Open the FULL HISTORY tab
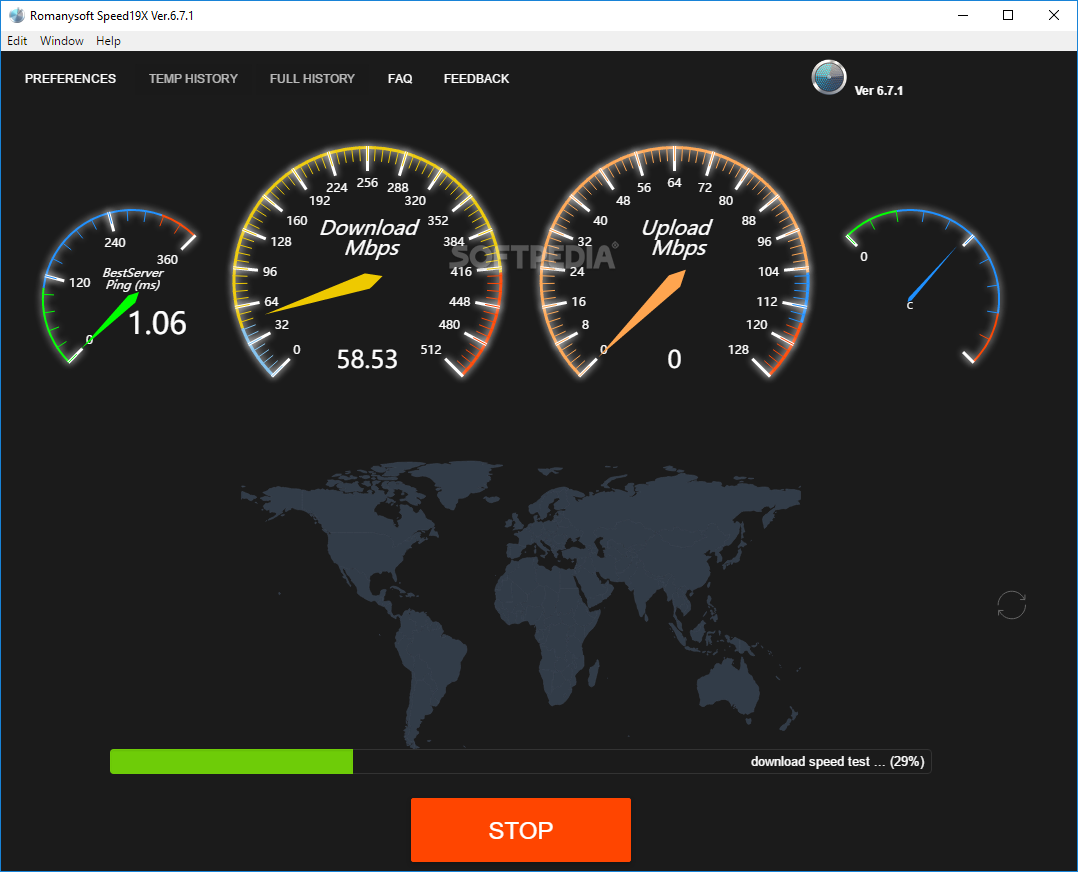 coord(312,78)
